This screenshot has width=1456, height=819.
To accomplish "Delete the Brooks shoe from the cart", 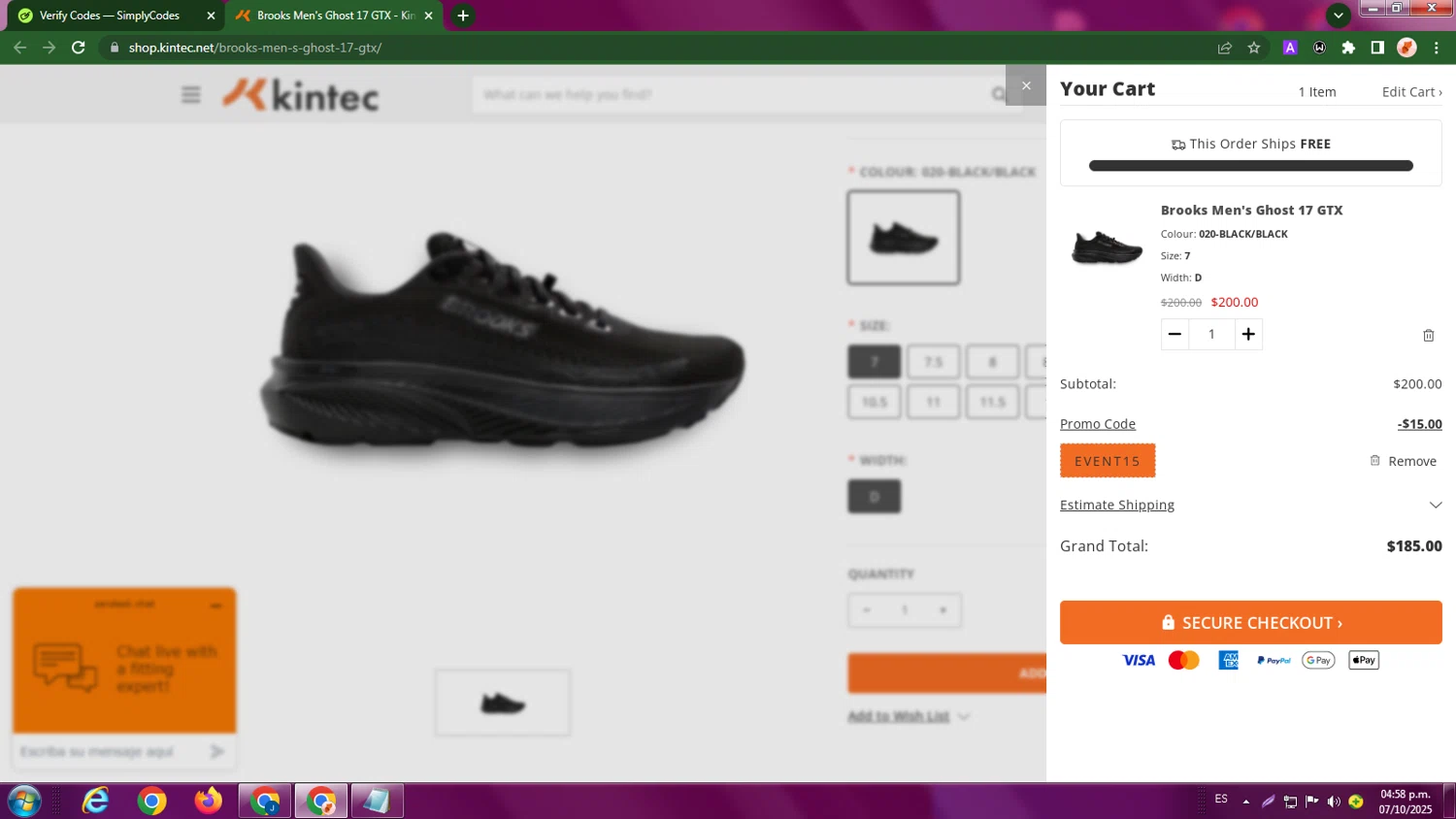I will click(1428, 335).
